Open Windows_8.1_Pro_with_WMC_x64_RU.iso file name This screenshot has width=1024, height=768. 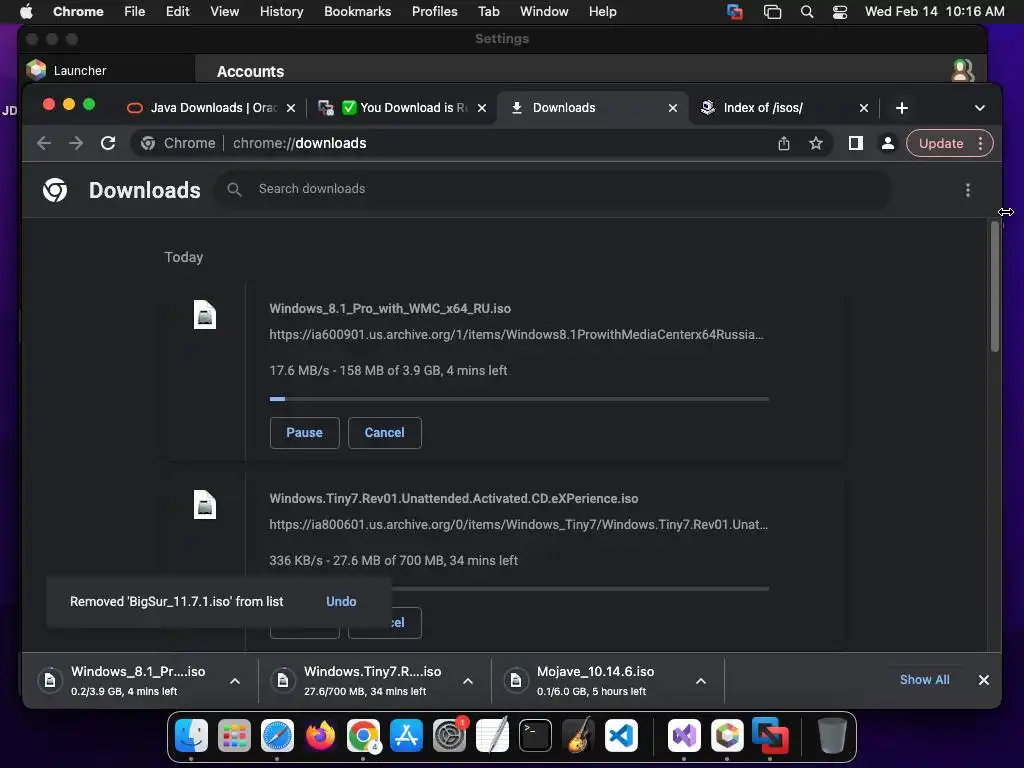point(390,308)
